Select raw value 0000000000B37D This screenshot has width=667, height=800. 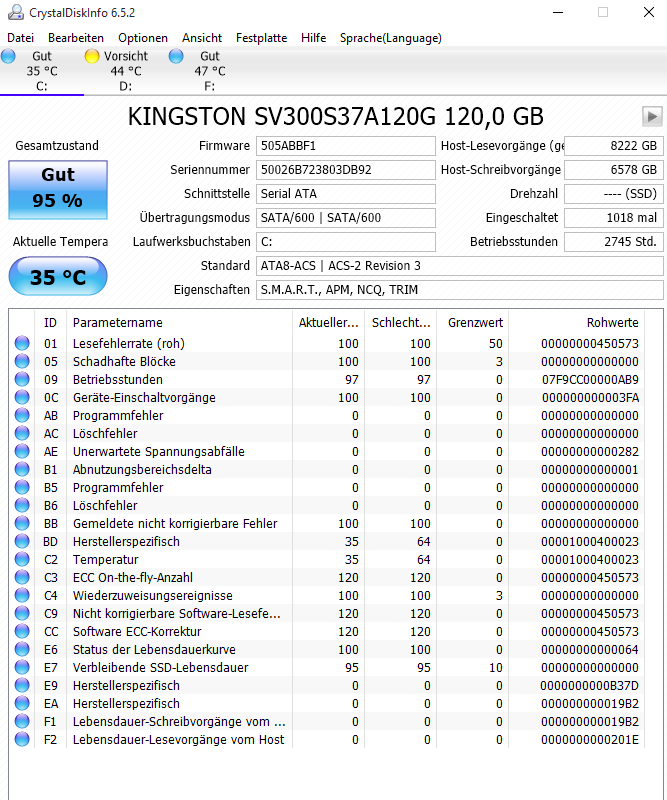[x=589, y=686]
